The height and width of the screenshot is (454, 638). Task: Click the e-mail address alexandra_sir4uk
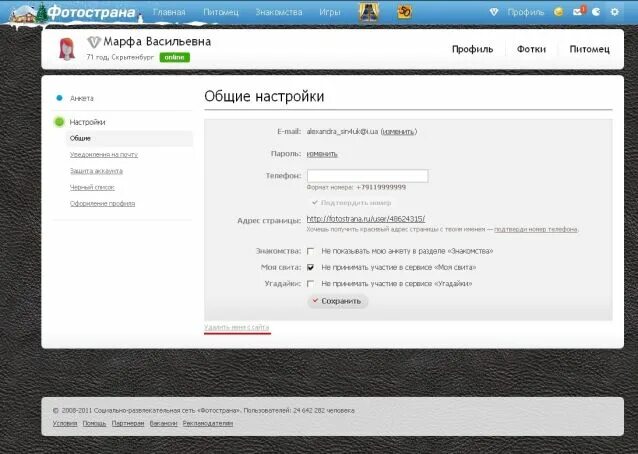[342, 131]
